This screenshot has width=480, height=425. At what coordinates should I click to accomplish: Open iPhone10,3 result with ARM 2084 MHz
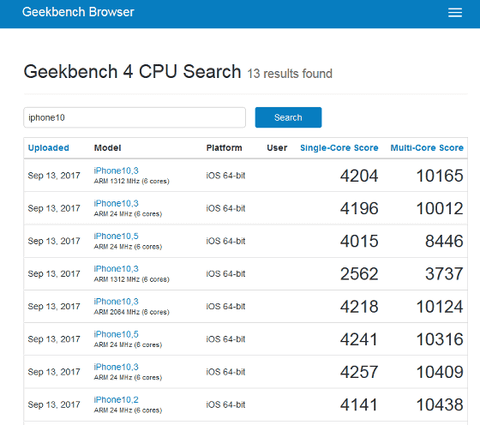coord(116,301)
